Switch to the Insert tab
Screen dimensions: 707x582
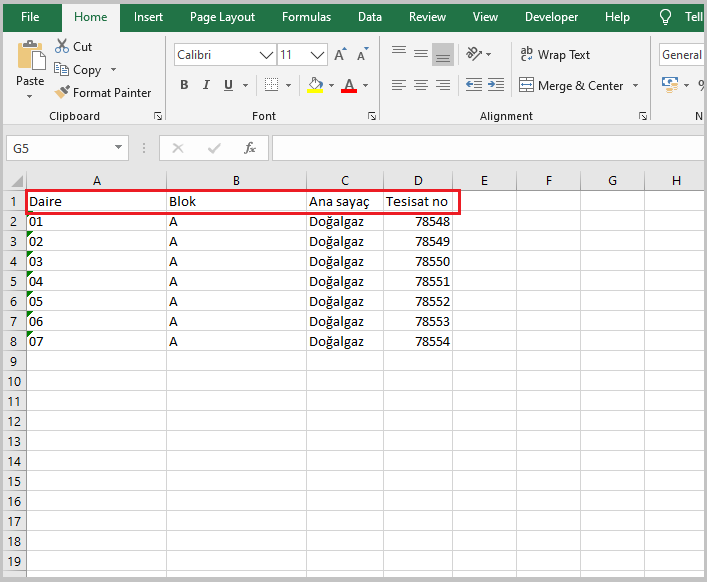click(148, 17)
